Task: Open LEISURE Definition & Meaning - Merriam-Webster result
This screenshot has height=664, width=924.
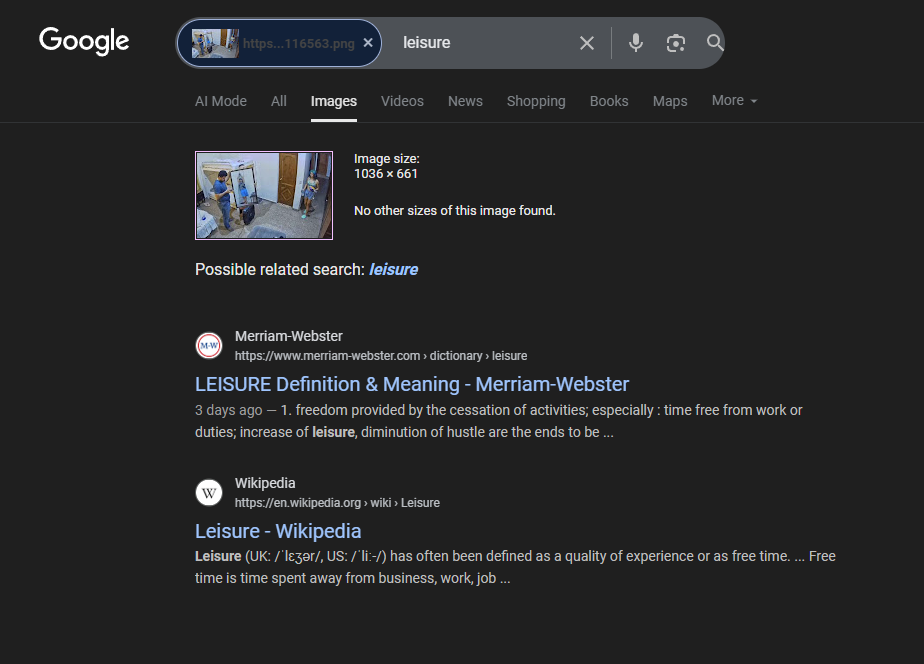Action: tap(412, 384)
